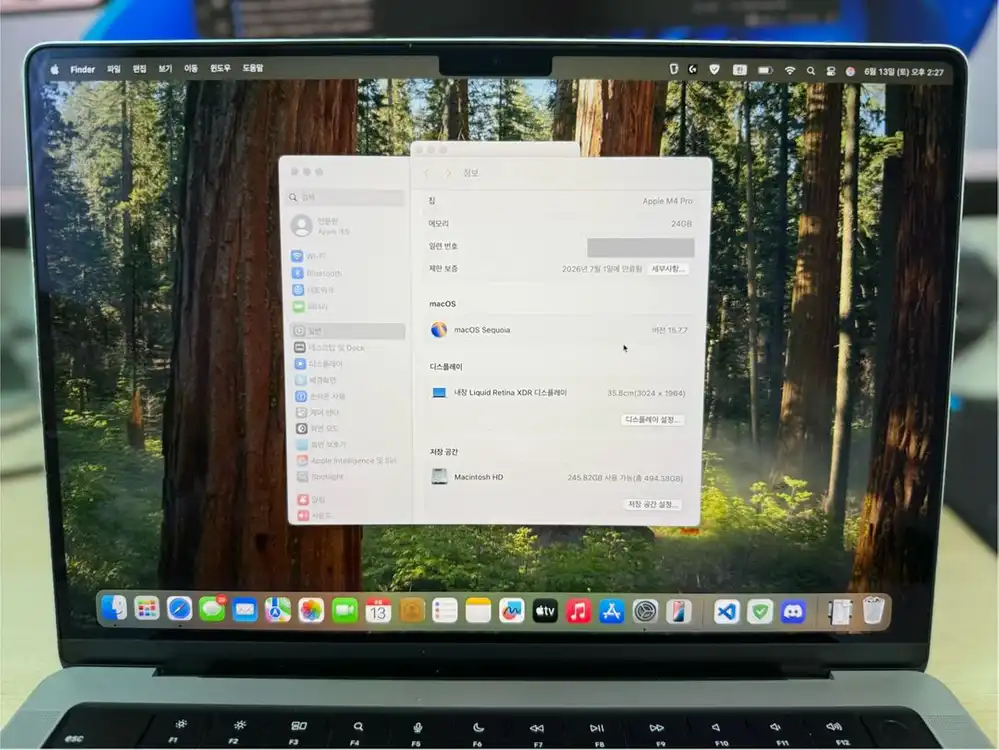Open Apple menu in menu bar
This screenshot has height=750, width=999.
(x=55, y=69)
